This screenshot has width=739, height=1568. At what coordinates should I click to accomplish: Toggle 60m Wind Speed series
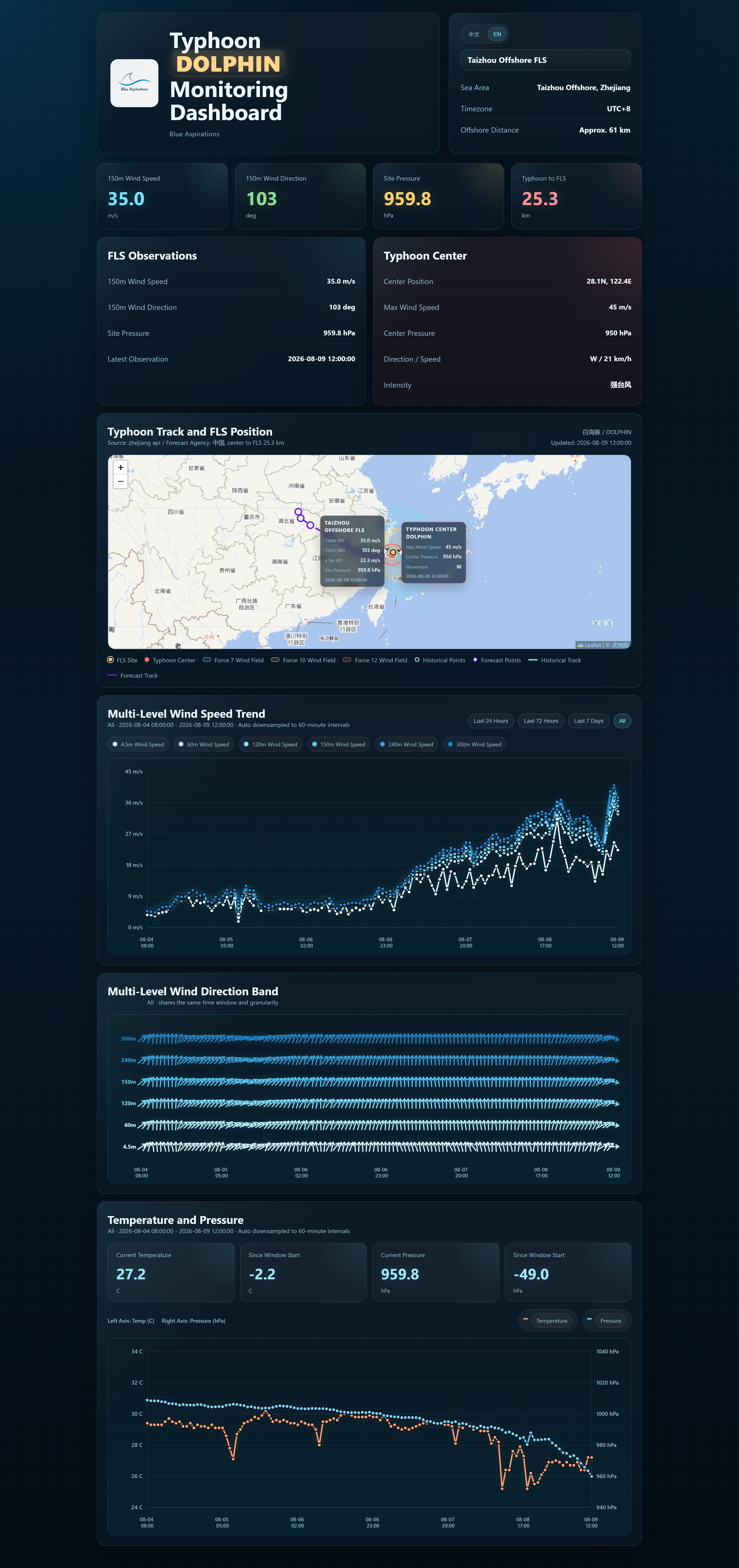click(x=204, y=745)
